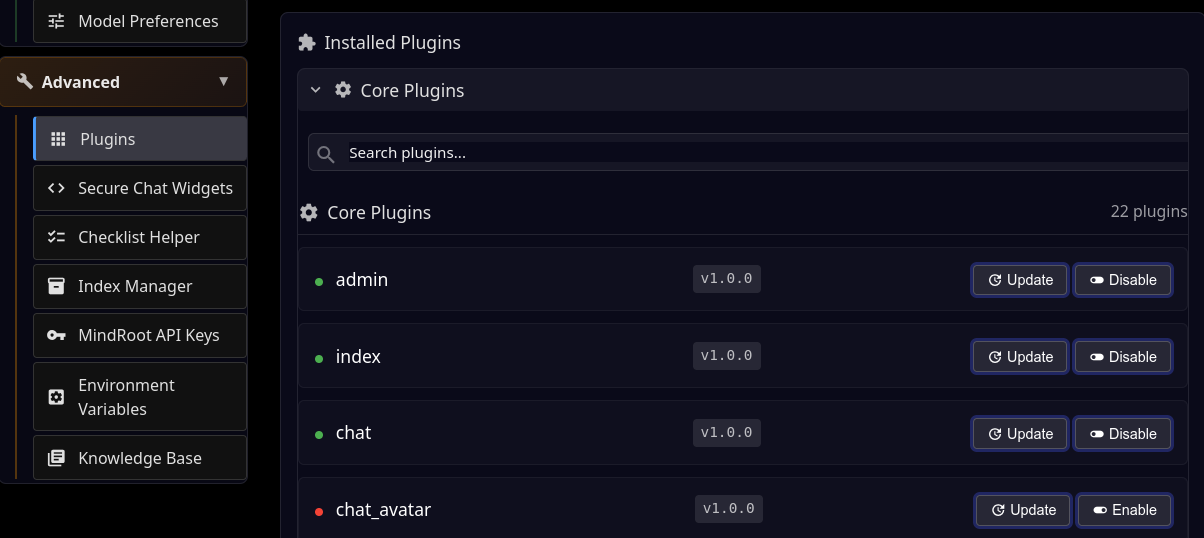Image resolution: width=1204 pixels, height=538 pixels.
Task: Collapse the Core Plugins chevron
Action: point(316,90)
